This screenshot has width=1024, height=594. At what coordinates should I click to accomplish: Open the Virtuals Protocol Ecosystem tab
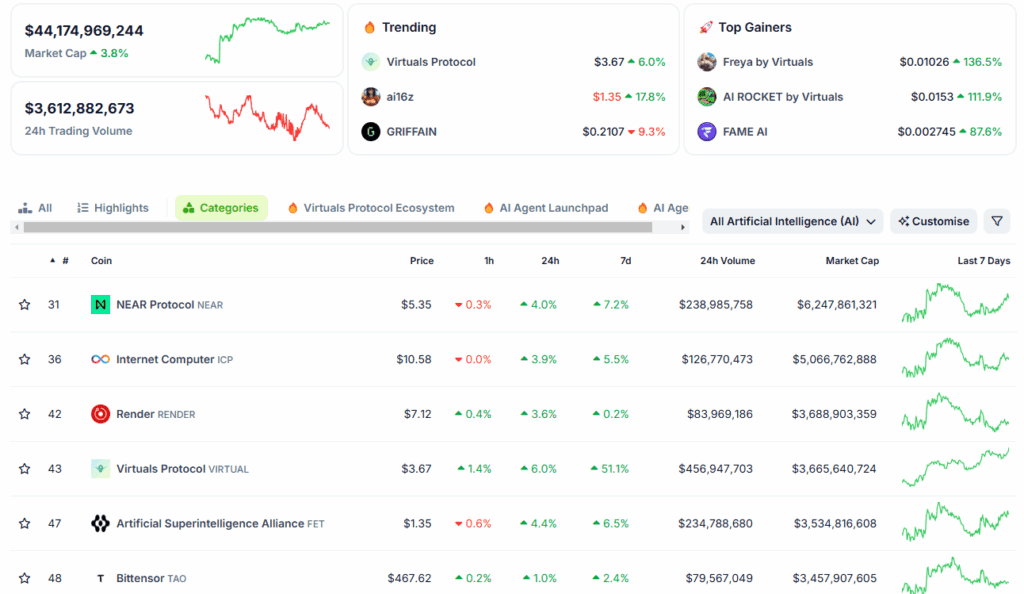pos(371,207)
